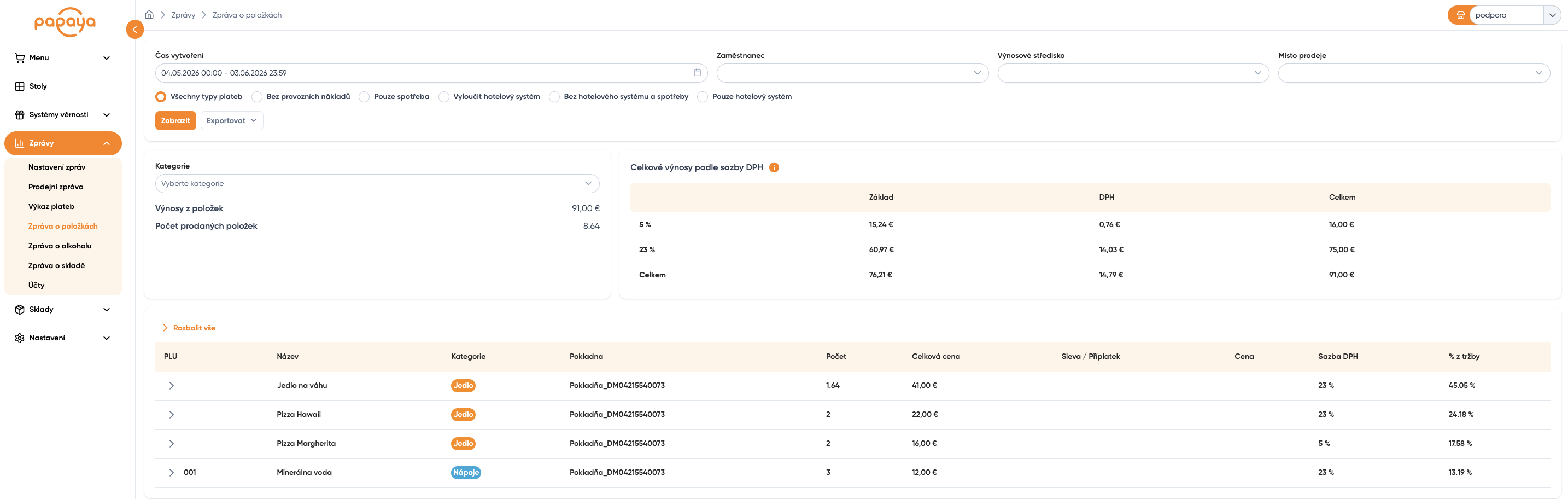Open the Místo prodeje dropdown
Viewport: 1568px width, 499px height.
(1413, 73)
